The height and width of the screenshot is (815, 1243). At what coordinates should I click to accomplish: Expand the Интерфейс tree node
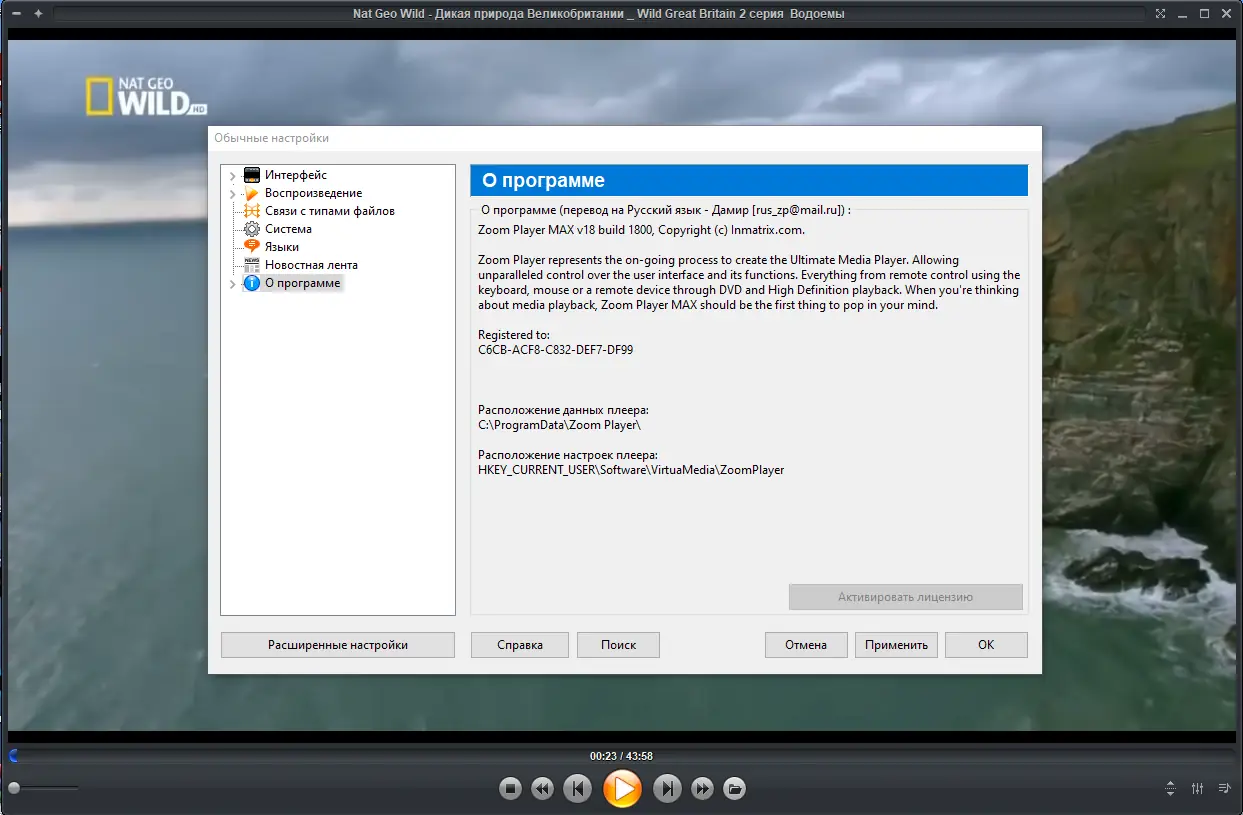pyautogui.click(x=233, y=176)
